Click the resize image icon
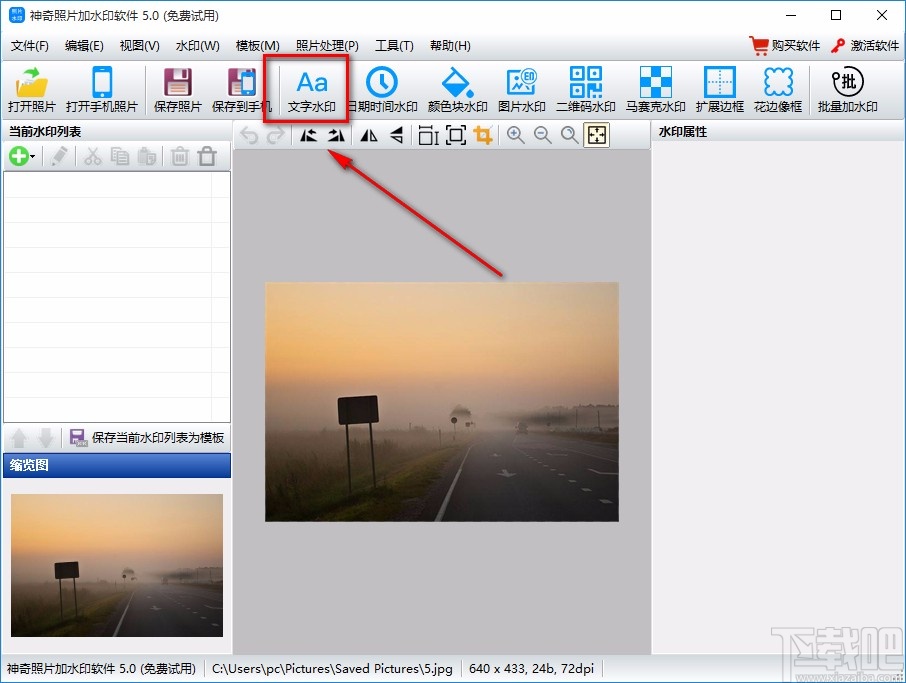This screenshot has height=683, width=906. coord(428,135)
